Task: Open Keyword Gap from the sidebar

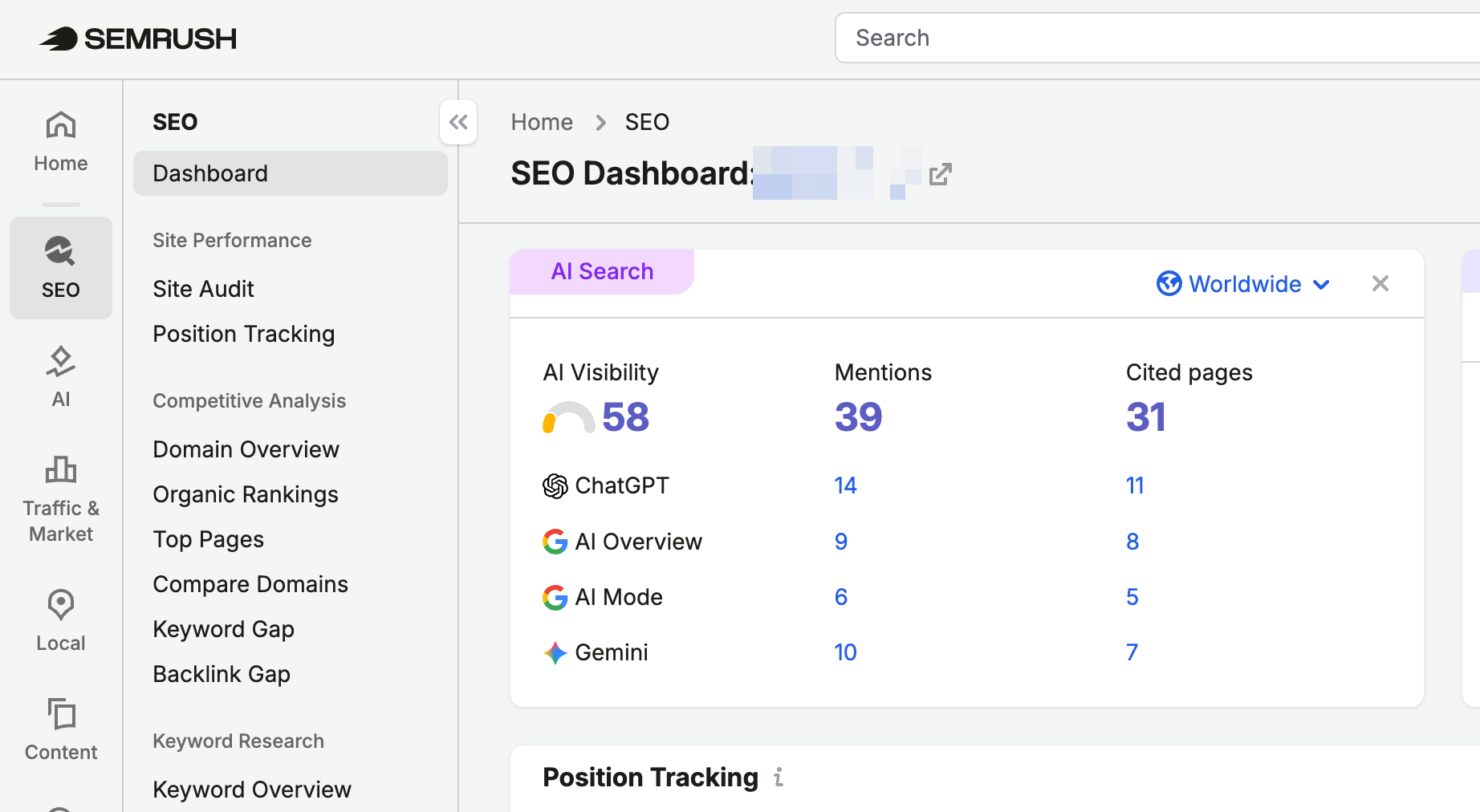Action: (x=223, y=629)
